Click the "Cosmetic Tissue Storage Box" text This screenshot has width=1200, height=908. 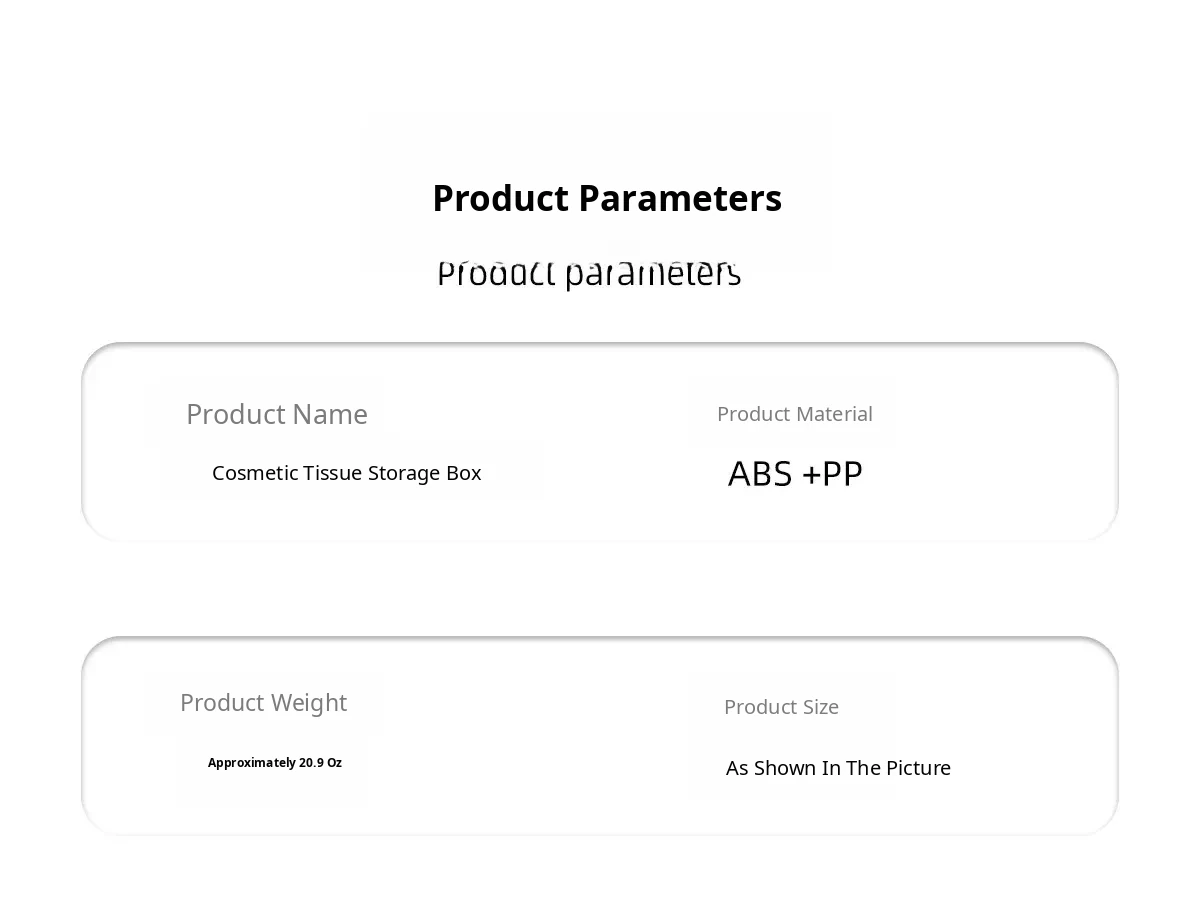coord(346,473)
